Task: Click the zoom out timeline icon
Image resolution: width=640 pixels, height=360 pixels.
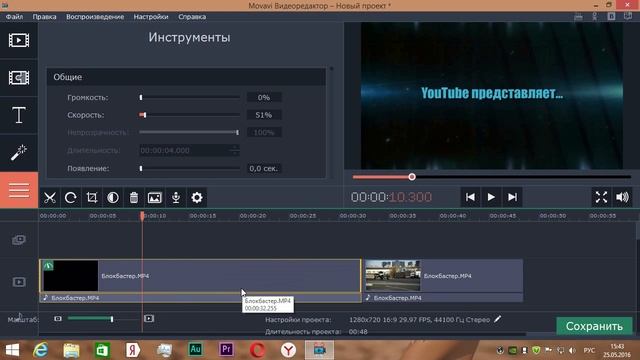Action: [58, 318]
